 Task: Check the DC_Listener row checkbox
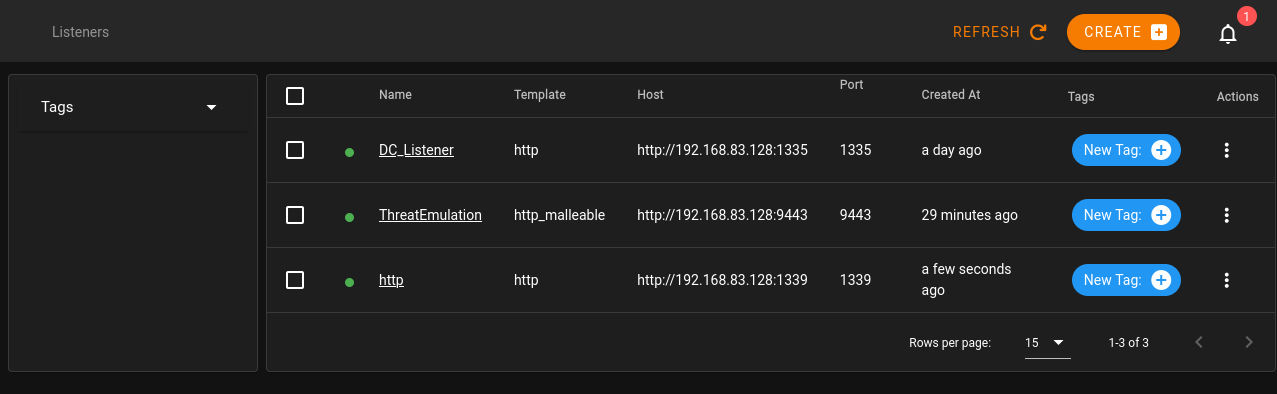point(295,150)
